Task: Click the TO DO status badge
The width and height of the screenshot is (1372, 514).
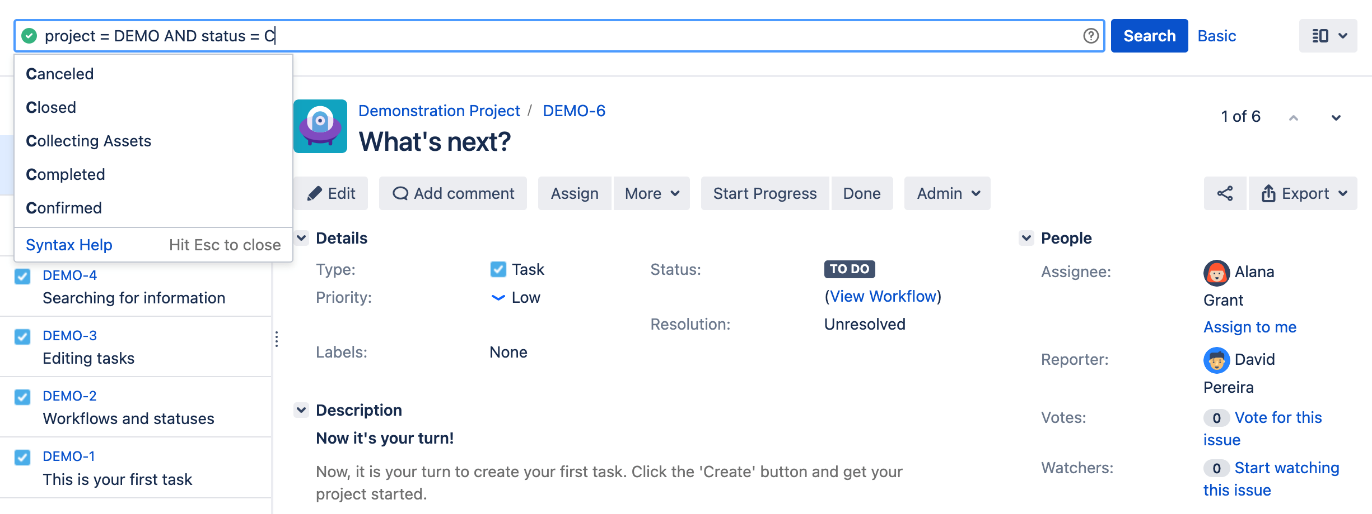Action: (x=850, y=269)
